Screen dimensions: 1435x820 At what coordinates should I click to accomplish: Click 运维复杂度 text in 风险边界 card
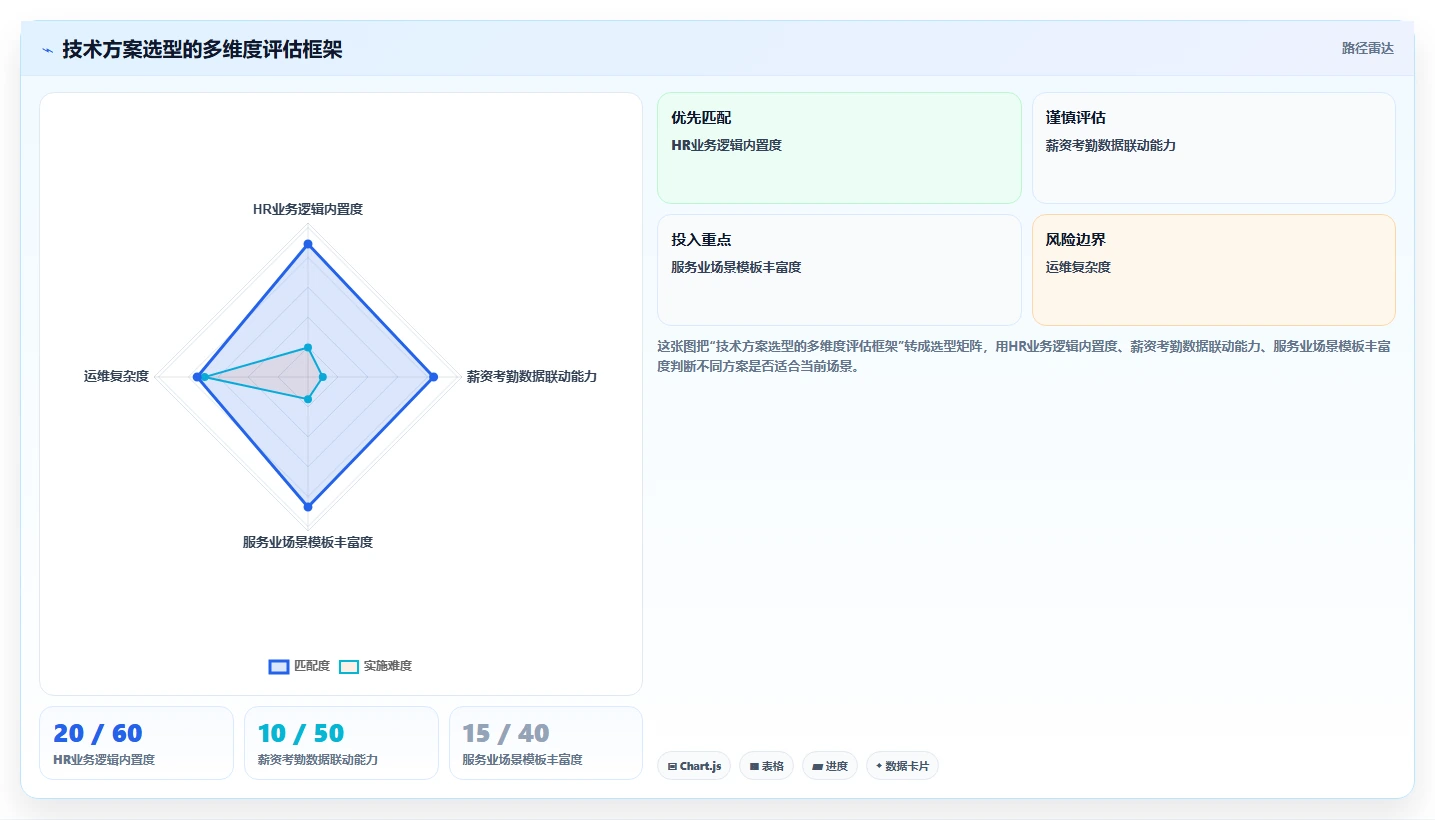click(x=1078, y=267)
